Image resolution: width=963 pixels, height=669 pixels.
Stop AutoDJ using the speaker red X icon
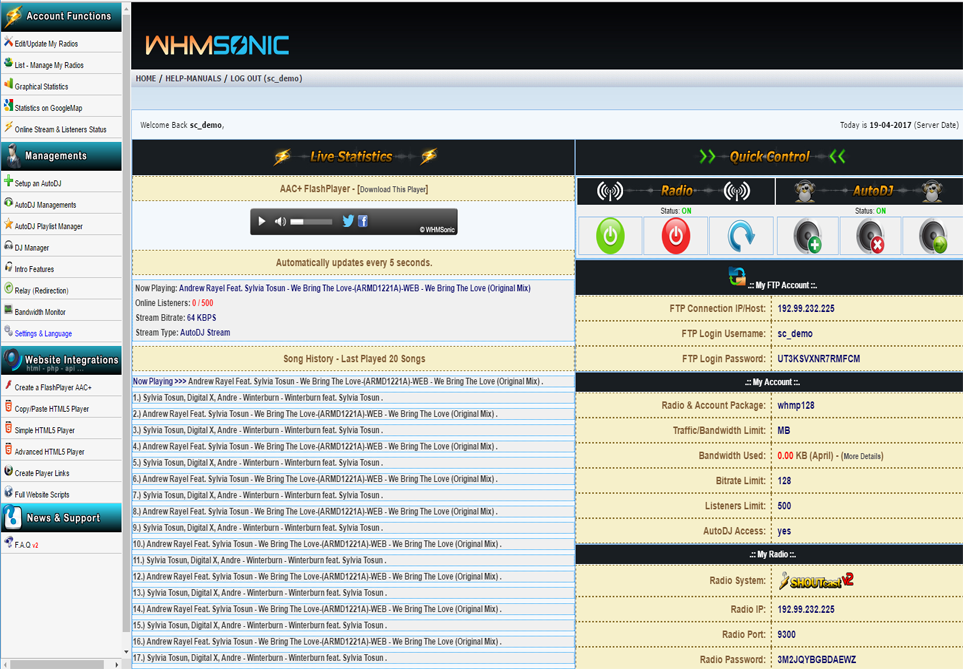870,237
